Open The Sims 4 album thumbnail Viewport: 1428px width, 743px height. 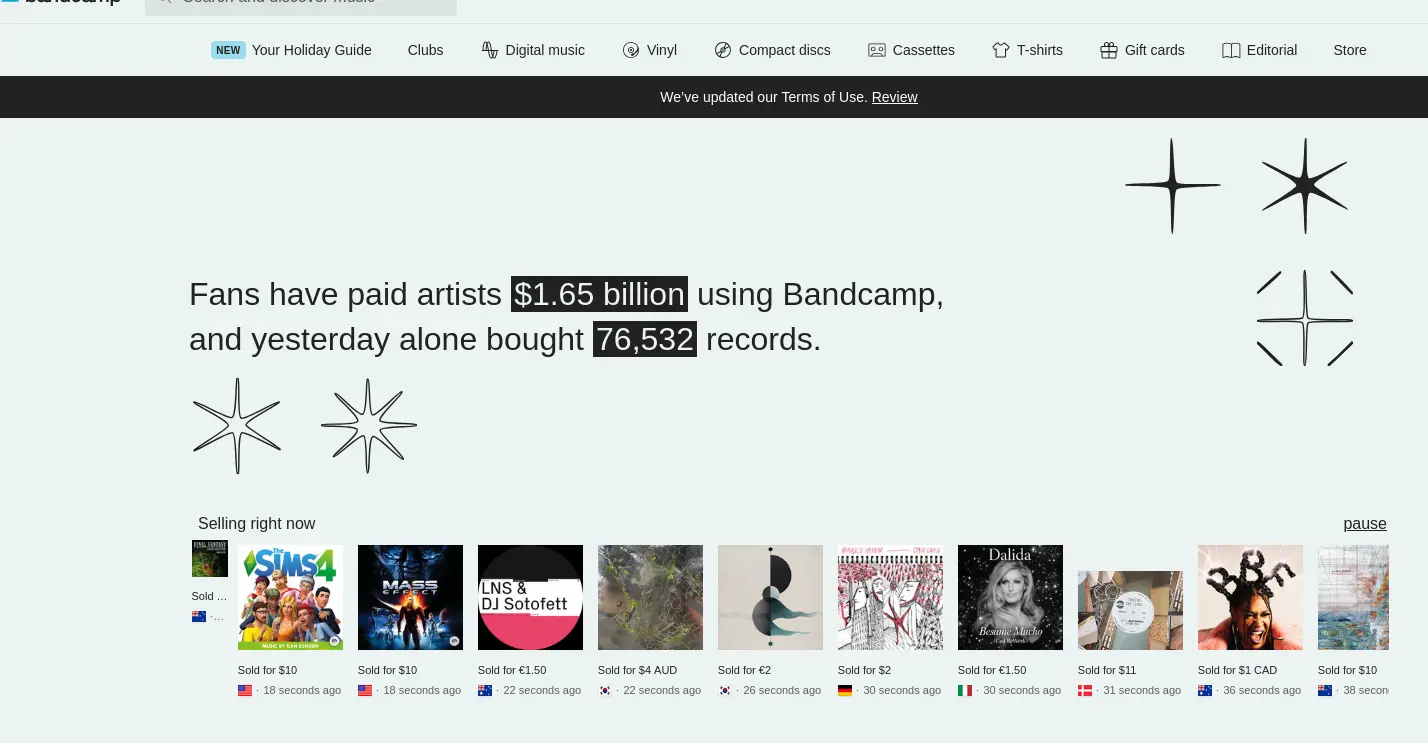[x=290, y=597]
